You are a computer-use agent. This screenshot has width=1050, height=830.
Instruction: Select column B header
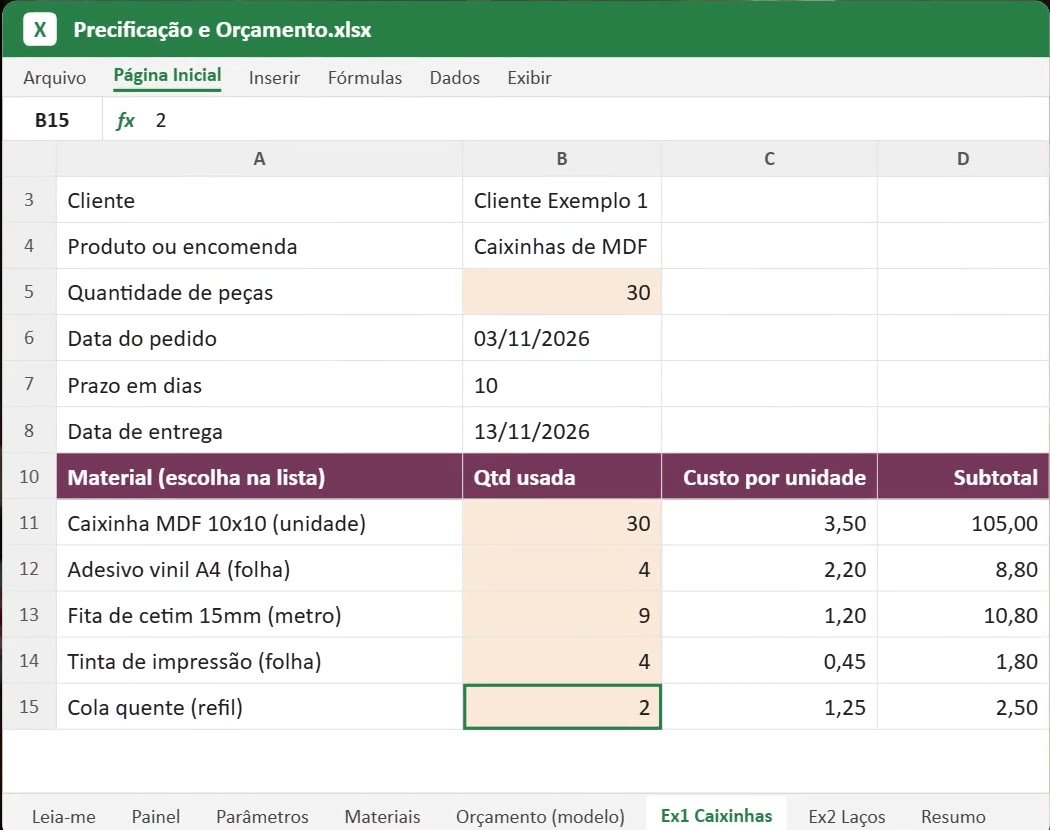(x=562, y=159)
